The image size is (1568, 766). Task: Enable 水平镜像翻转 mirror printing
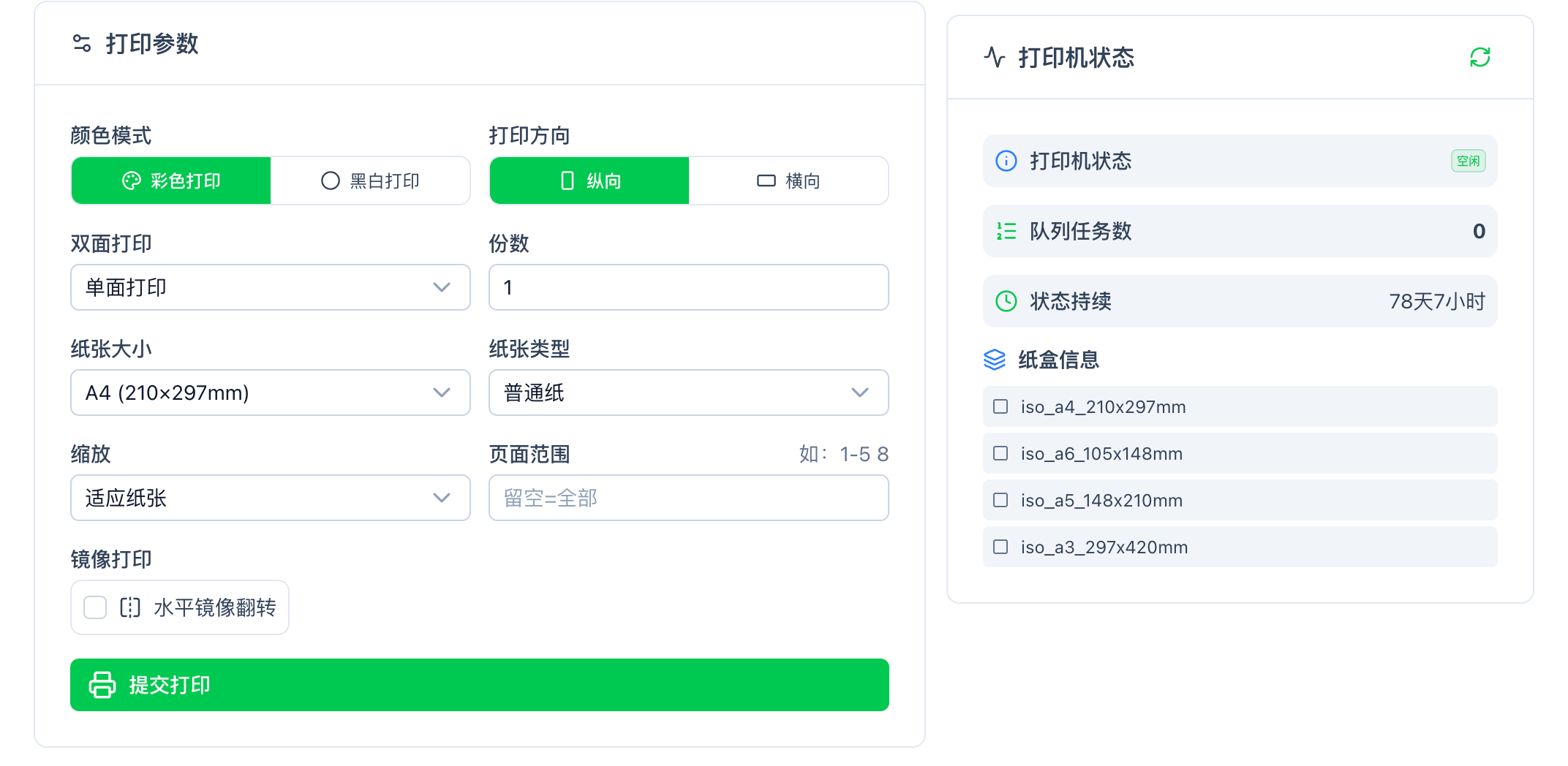tap(94, 607)
